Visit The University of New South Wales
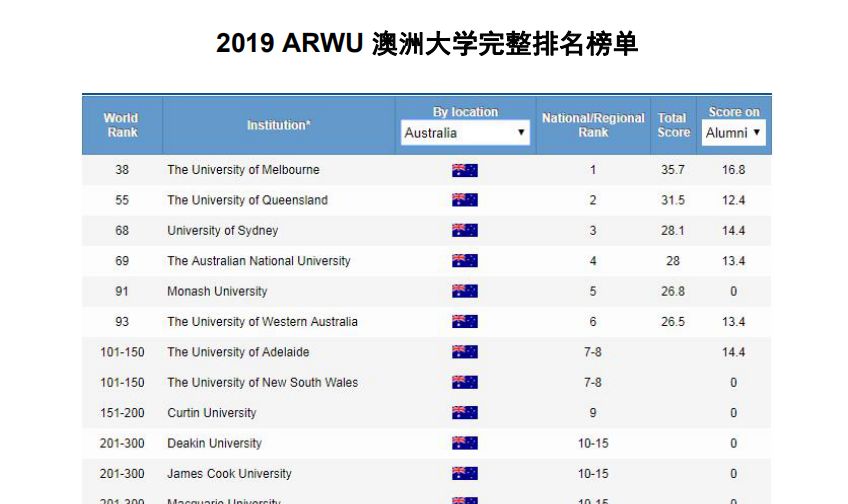Image resolution: width=848 pixels, height=504 pixels. click(x=262, y=382)
